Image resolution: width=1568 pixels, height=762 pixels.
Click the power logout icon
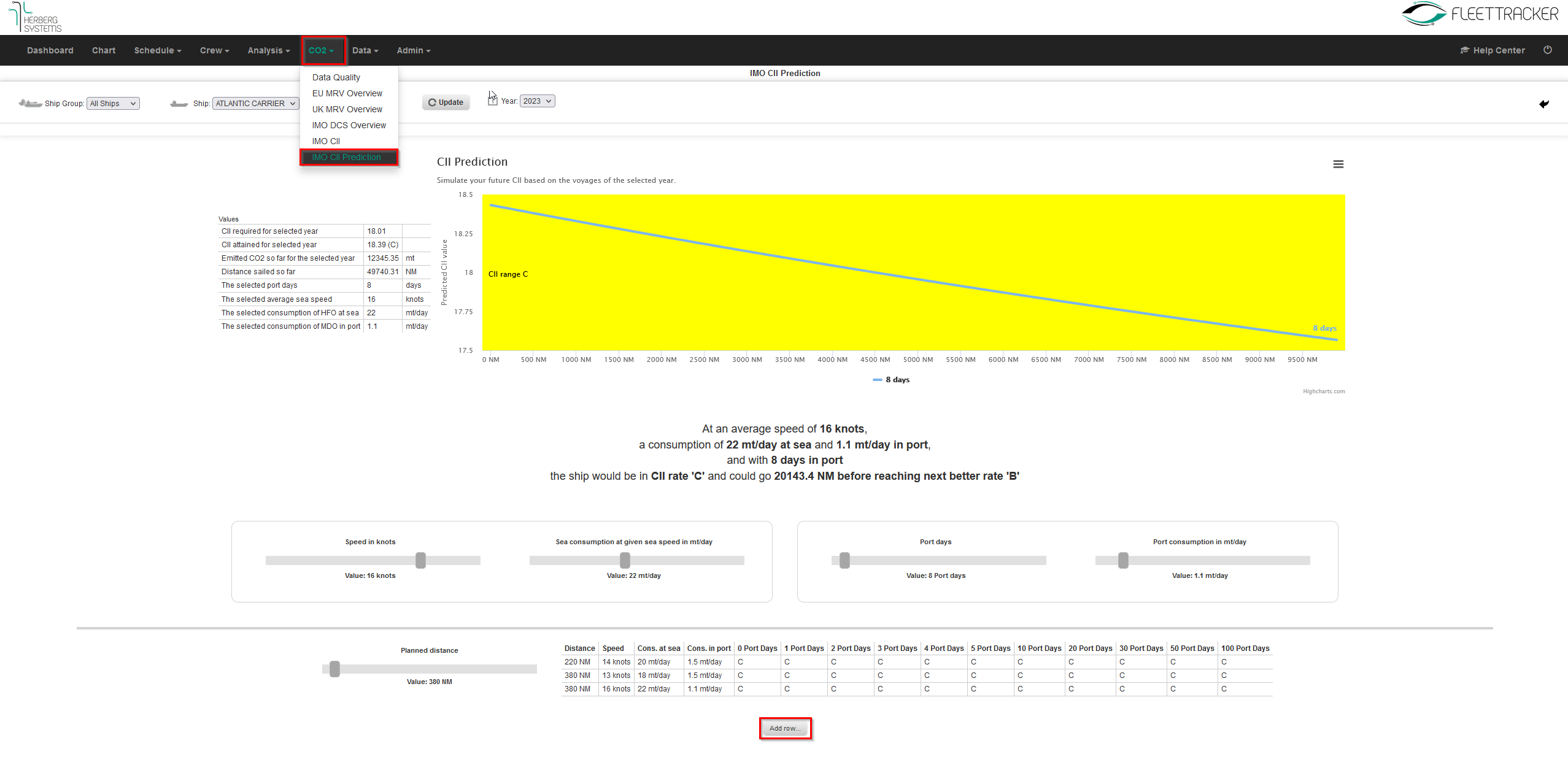[x=1547, y=50]
